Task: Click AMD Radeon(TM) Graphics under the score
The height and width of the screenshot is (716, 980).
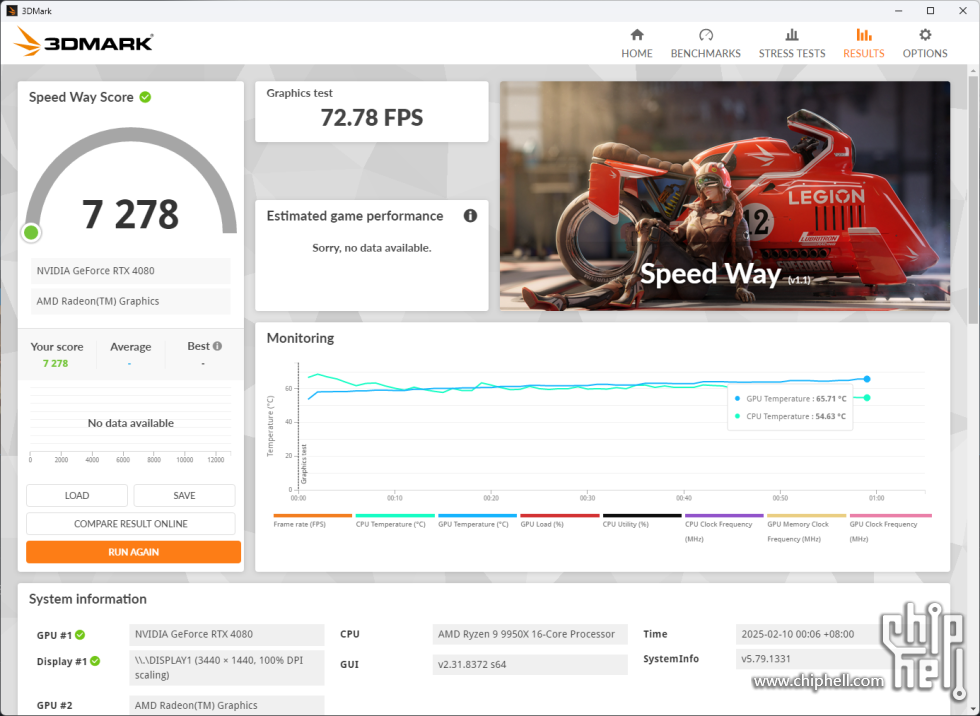Action: [x=131, y=301]
